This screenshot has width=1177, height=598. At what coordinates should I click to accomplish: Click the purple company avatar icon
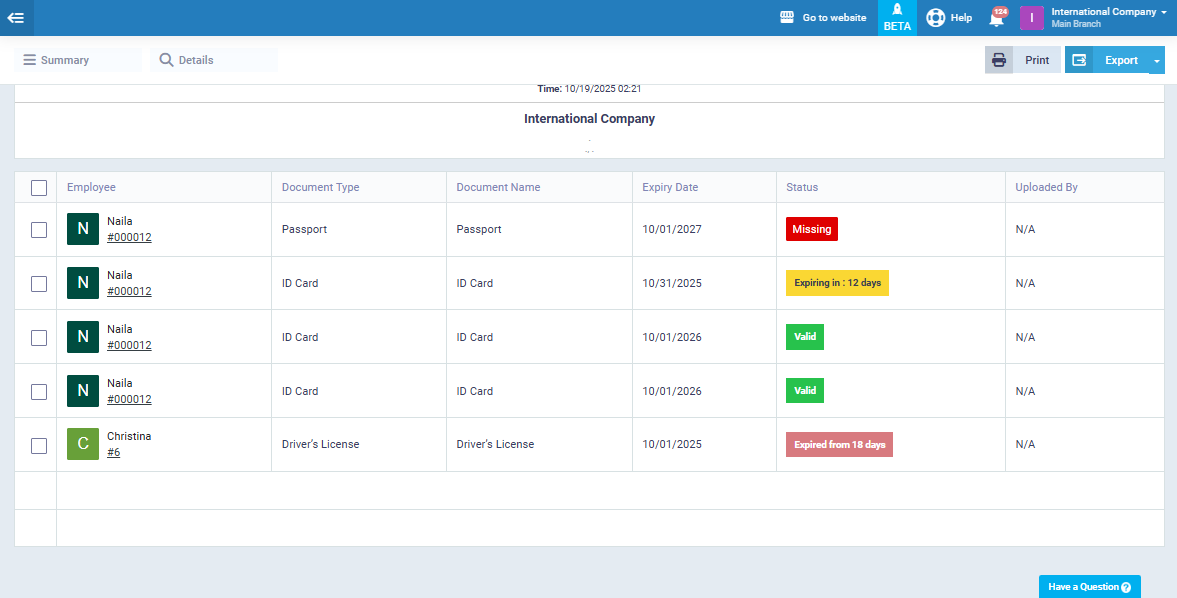tap(1031, 18)
